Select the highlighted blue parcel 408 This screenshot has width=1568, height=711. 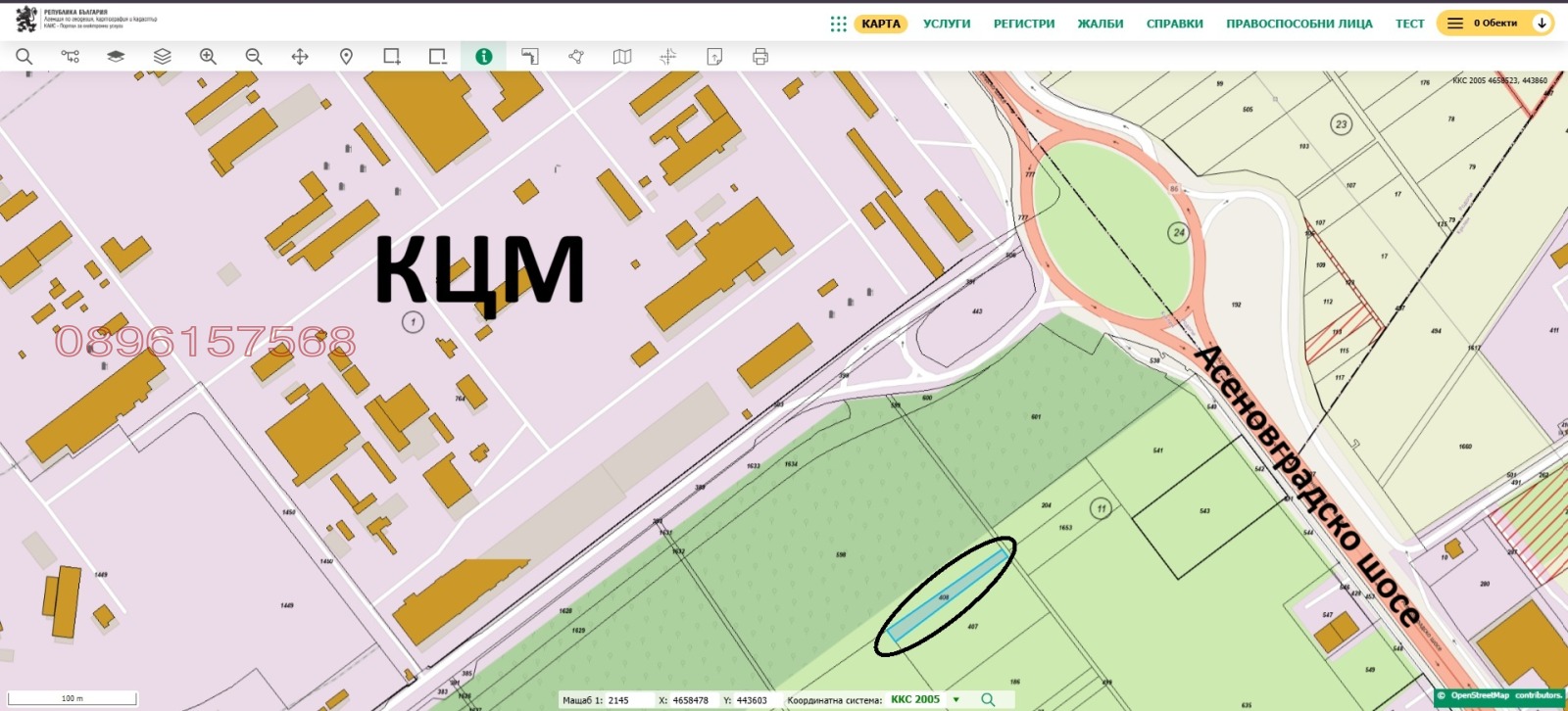pyautogui.click(x=947, y=596)
